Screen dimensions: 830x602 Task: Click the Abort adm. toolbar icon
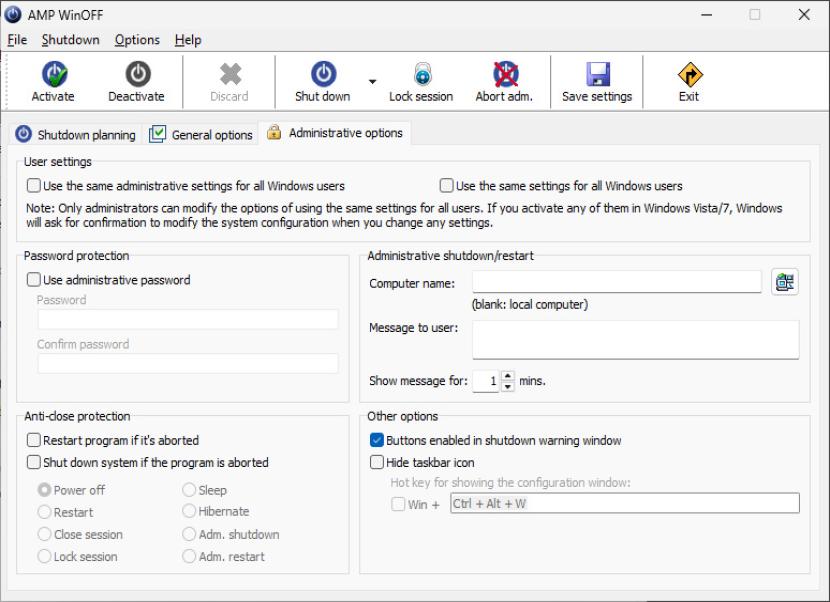504,75
